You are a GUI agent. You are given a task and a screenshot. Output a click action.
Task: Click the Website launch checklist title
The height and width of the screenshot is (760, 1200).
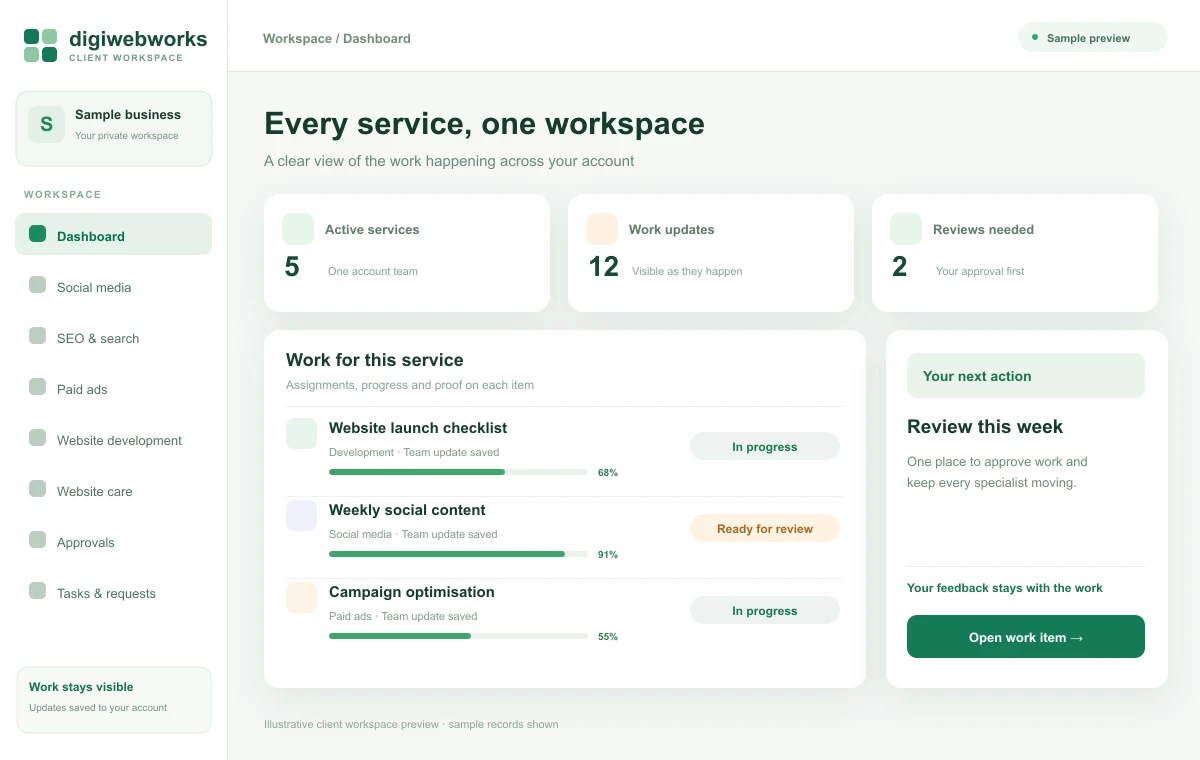418,428
